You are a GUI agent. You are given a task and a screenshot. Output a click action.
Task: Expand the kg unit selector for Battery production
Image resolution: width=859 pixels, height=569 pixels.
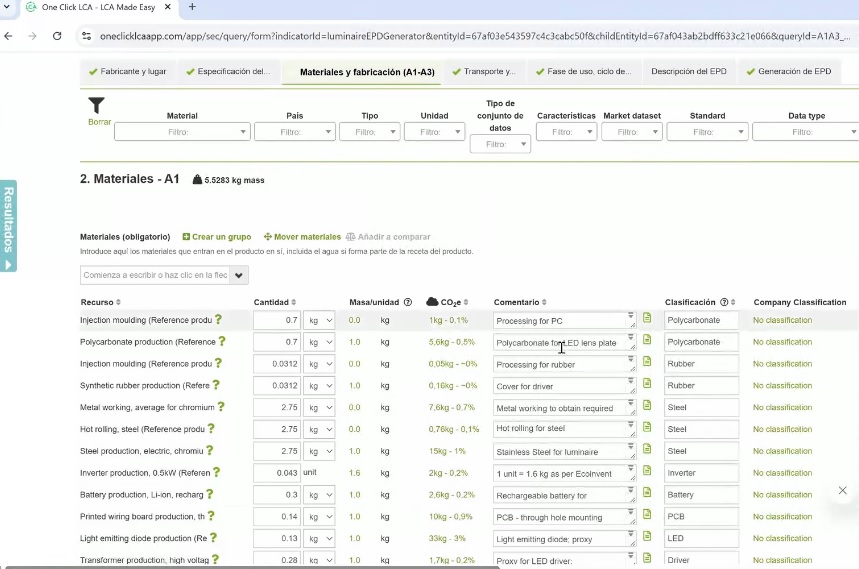point(320,495)
